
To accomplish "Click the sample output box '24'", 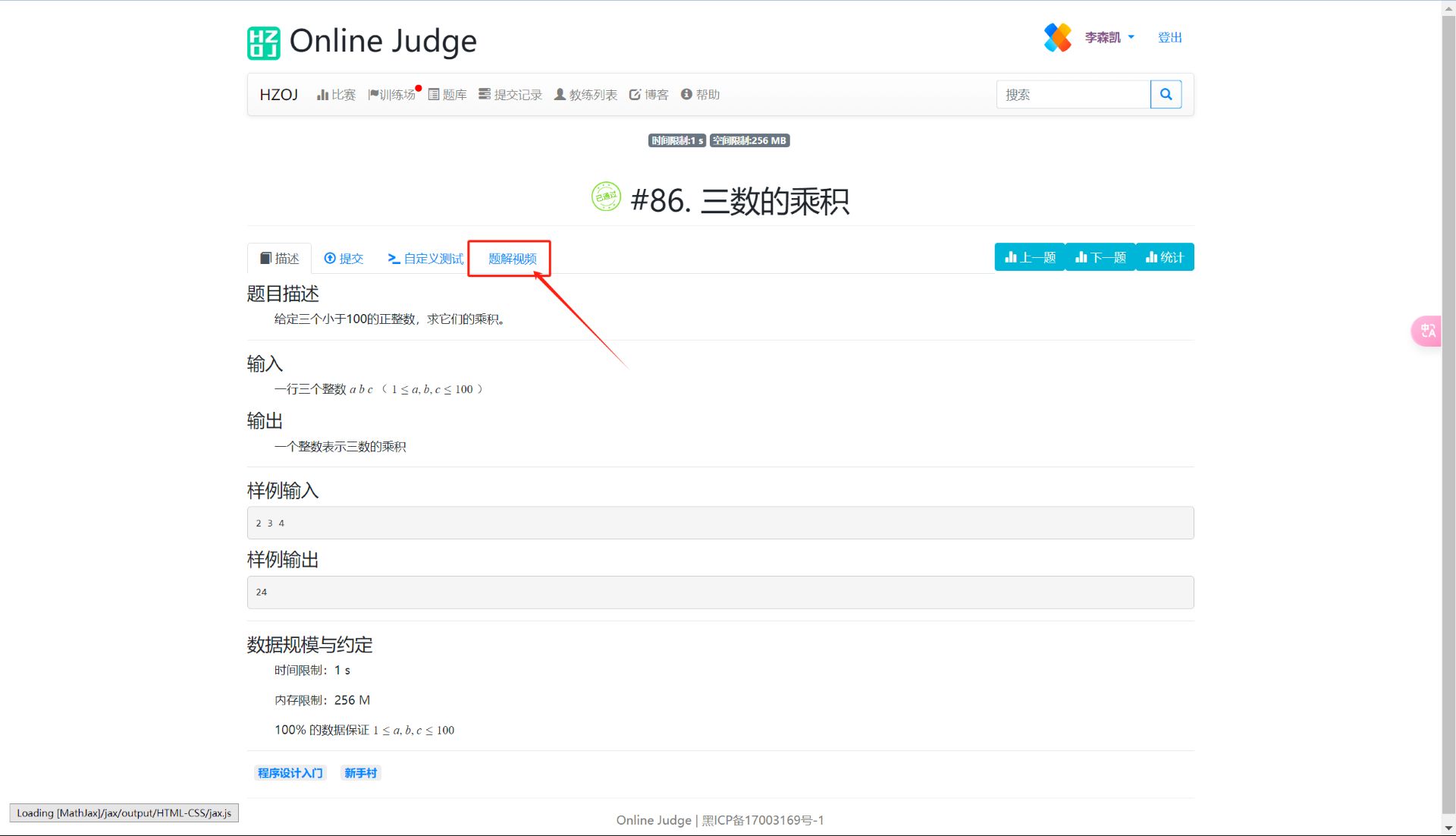I will coord(720,592).
